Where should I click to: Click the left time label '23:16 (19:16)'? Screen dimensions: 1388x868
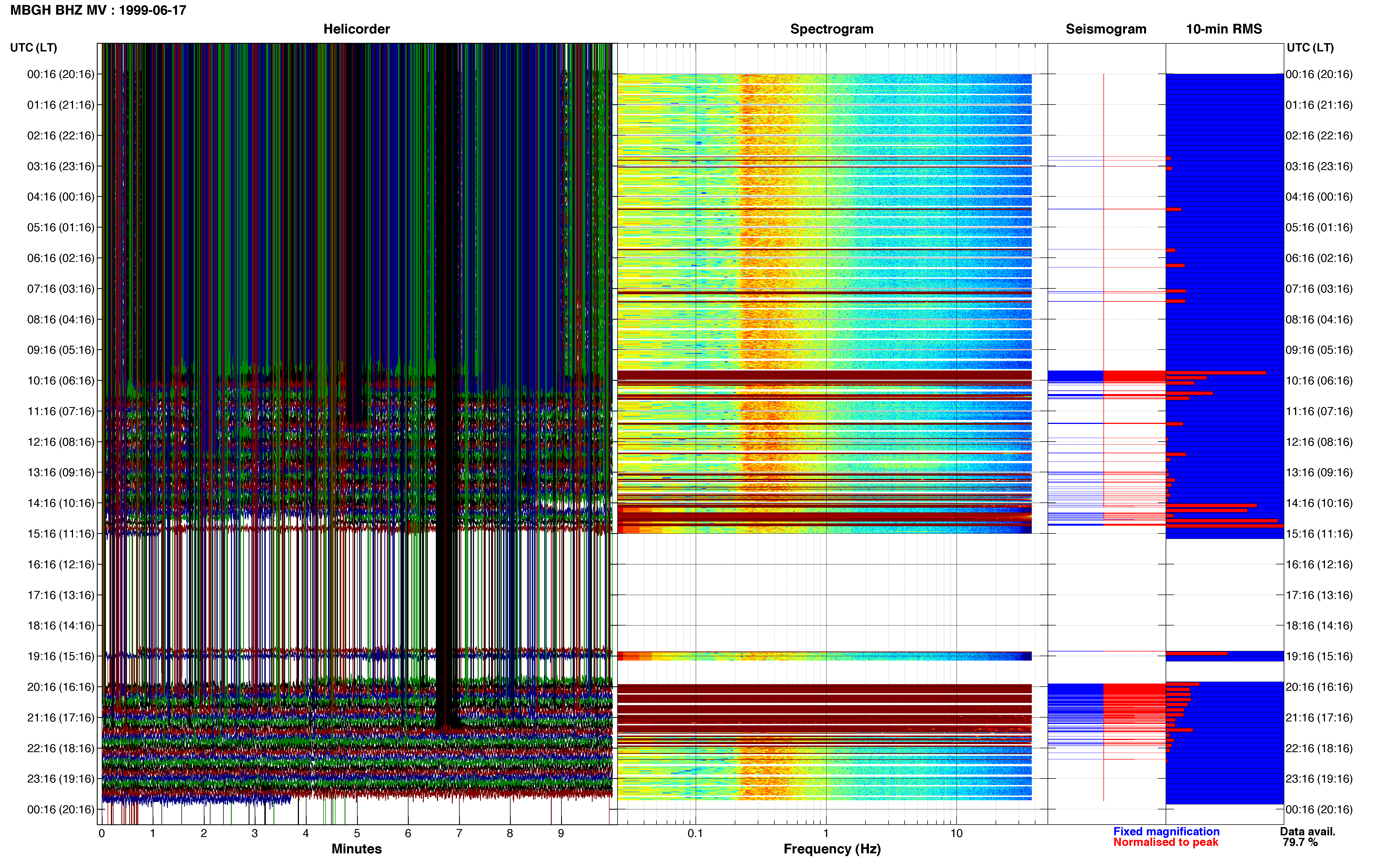61,778
